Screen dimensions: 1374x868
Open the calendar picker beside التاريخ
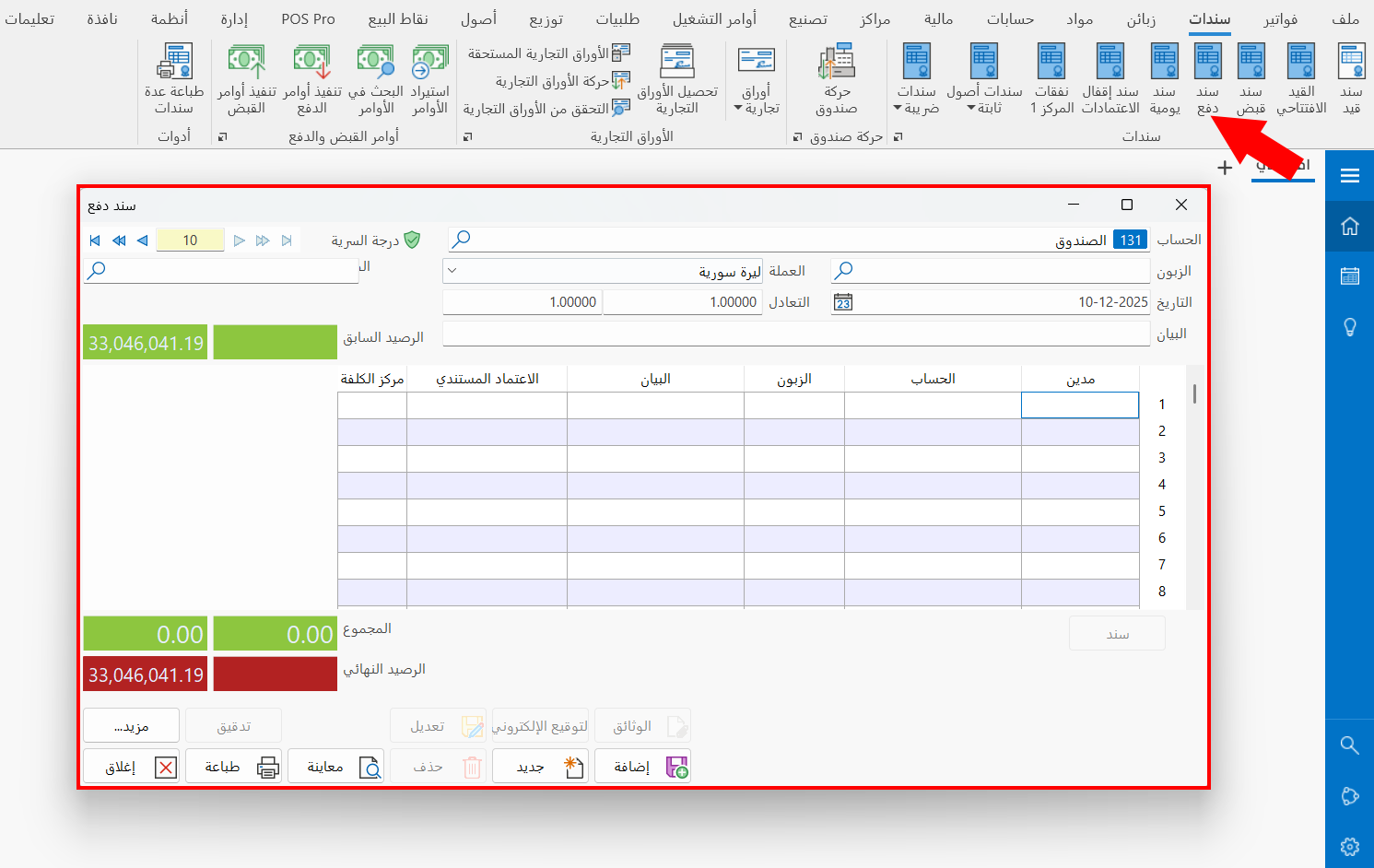point(842,301)
